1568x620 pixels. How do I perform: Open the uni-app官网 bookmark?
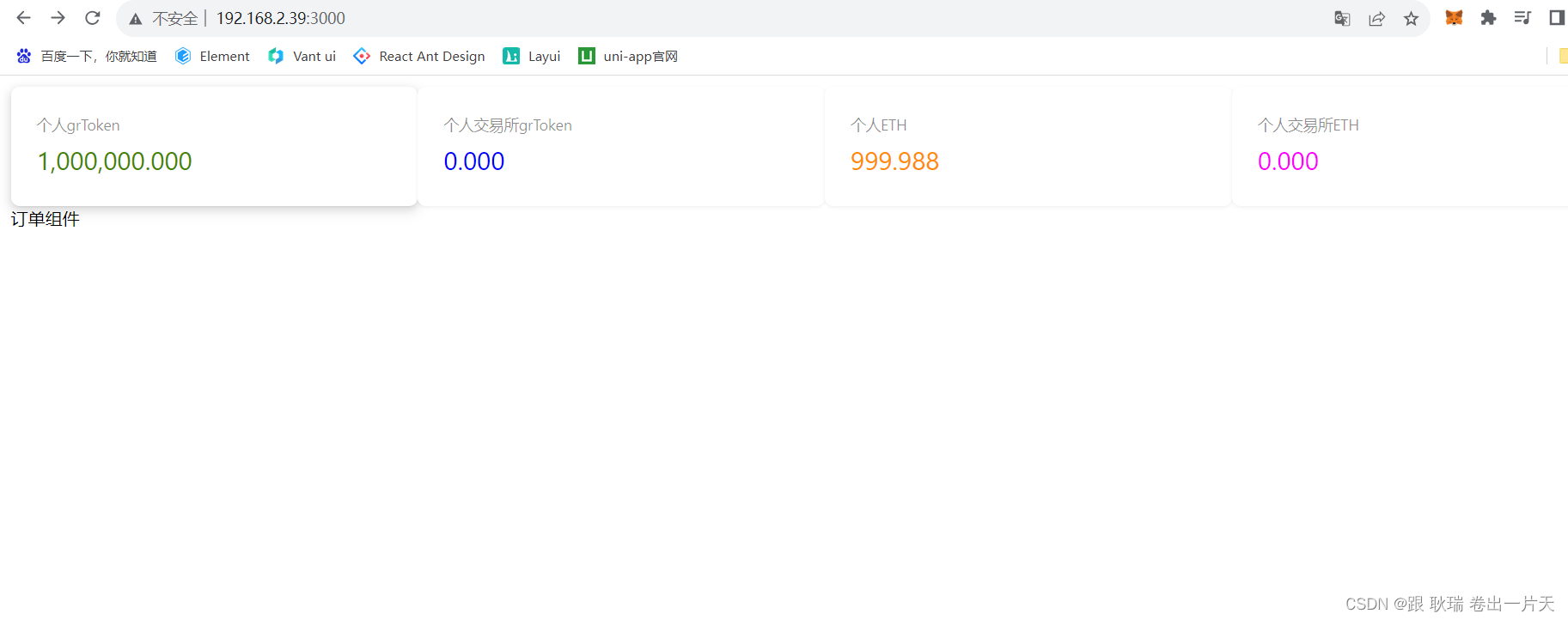640,56
